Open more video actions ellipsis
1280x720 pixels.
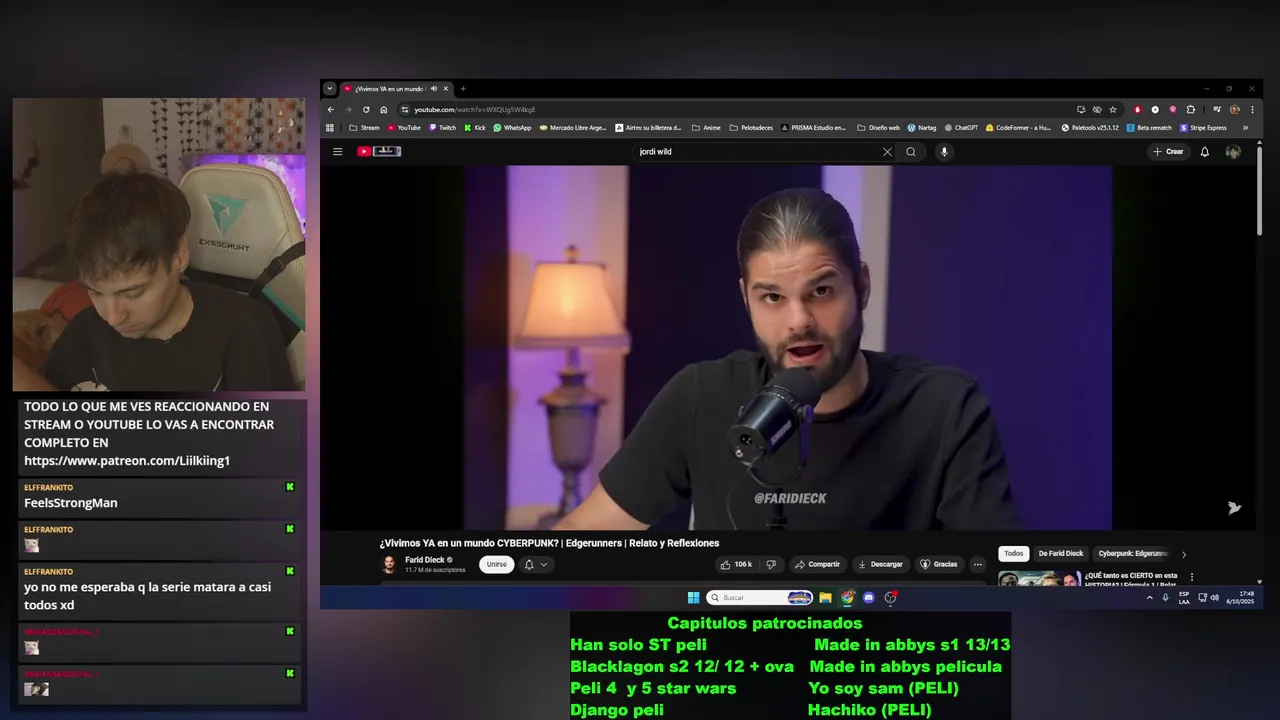click(978, 564)
